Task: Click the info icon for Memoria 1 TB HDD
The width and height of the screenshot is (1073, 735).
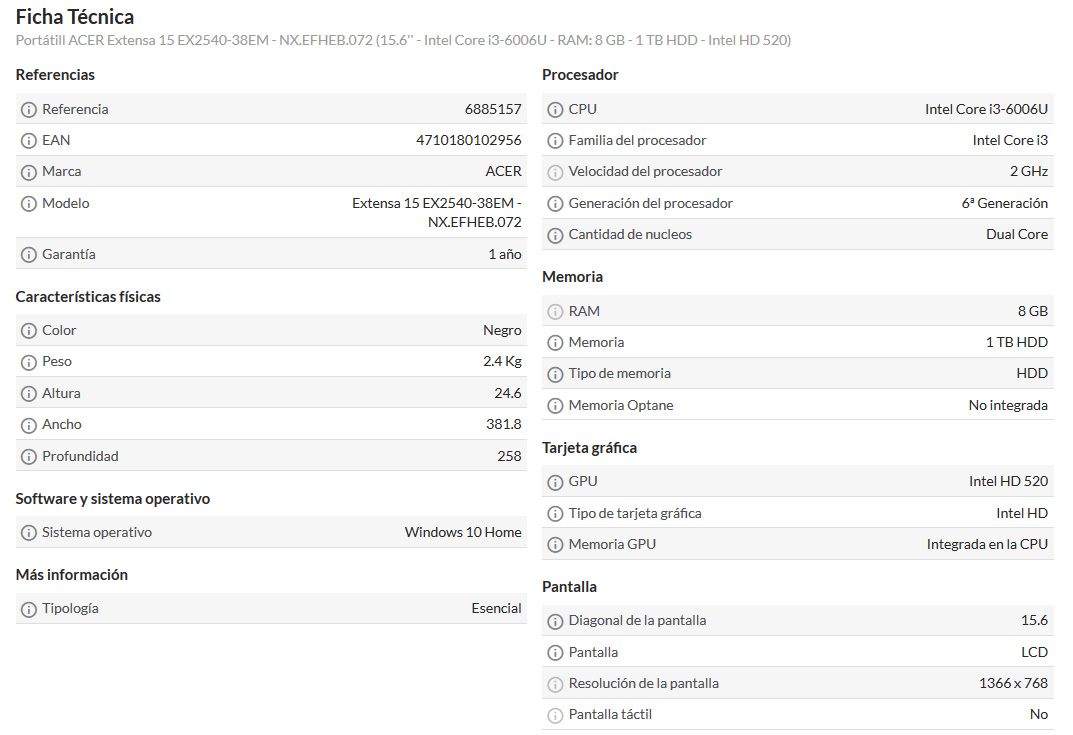Action: (555, 343)
